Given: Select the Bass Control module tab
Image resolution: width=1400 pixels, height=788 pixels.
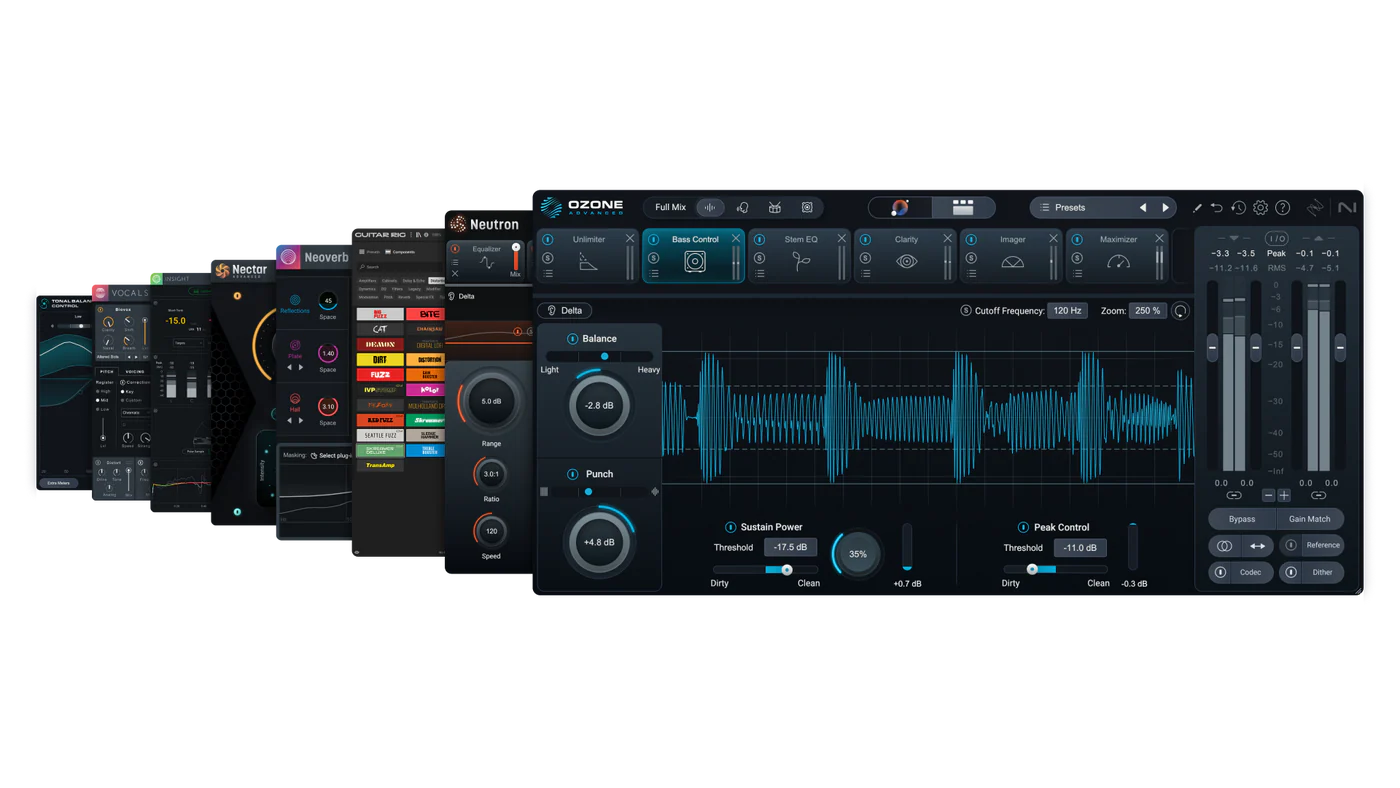Looking at the screenshot, I should pos(694,256).
